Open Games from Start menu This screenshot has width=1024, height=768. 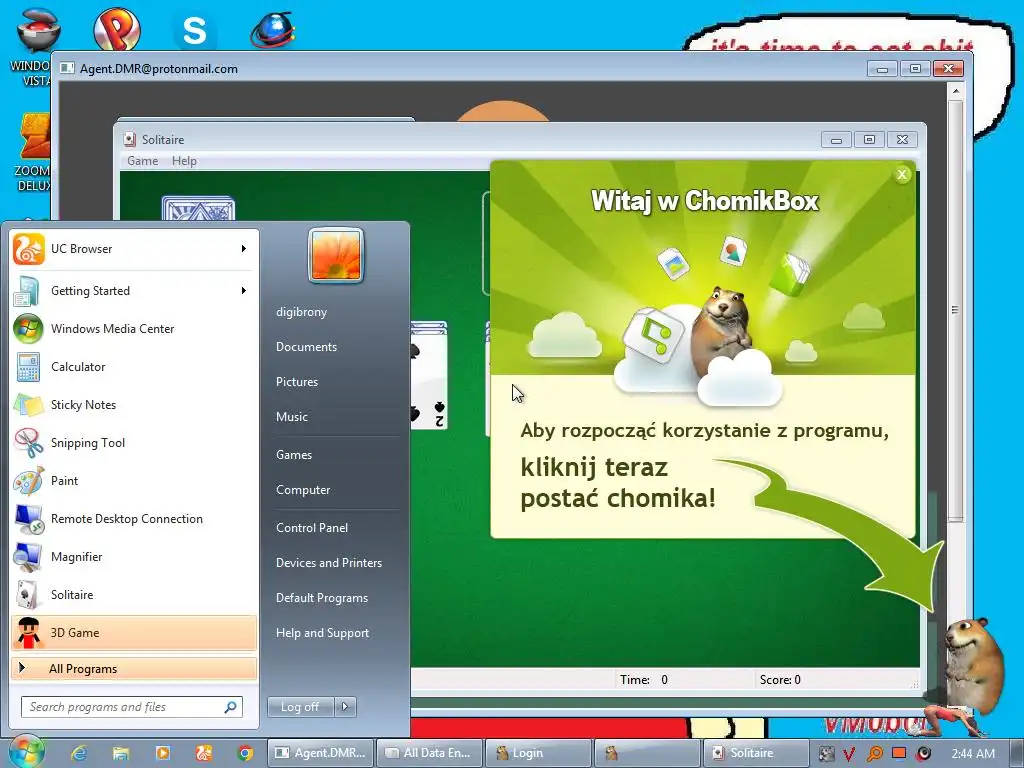tap(294, 455)
